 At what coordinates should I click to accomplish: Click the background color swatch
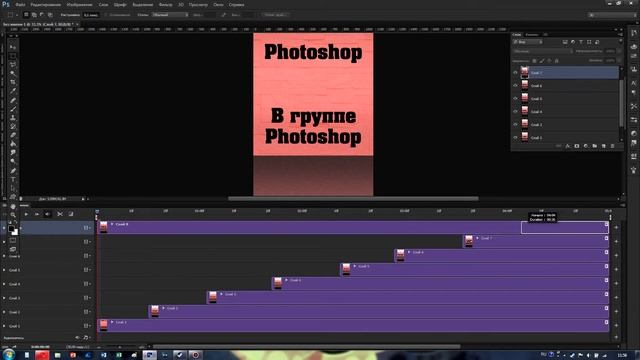point(15,232)
